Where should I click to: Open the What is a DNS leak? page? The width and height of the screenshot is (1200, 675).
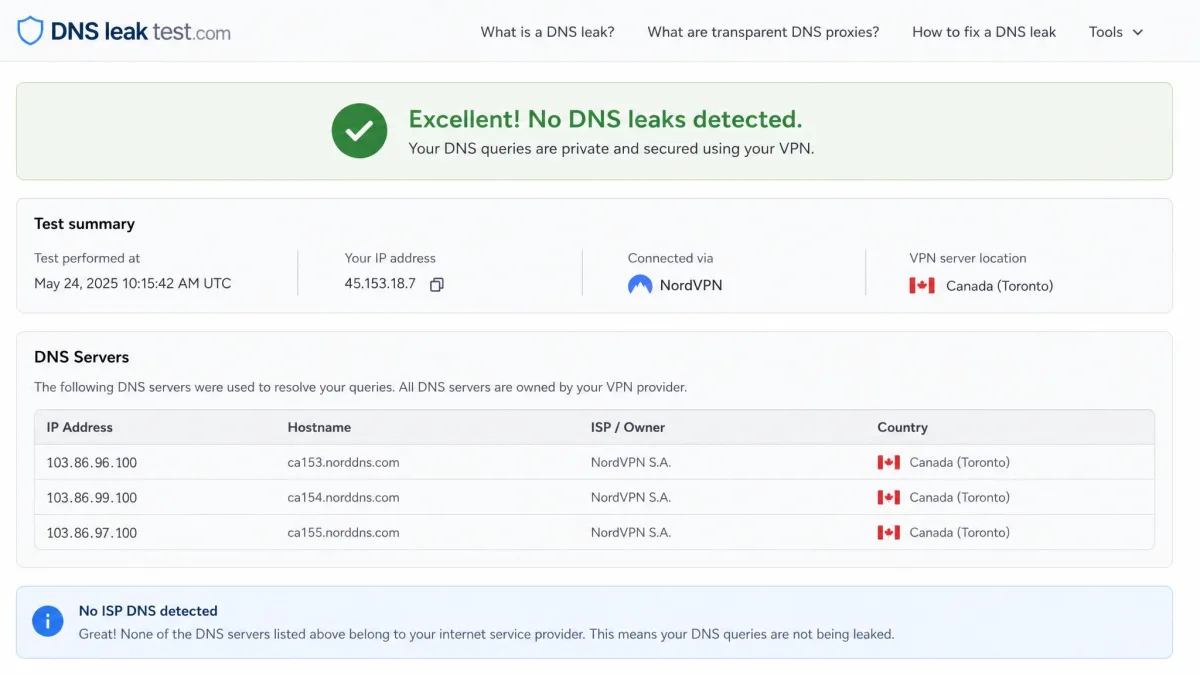click(547, 32)
